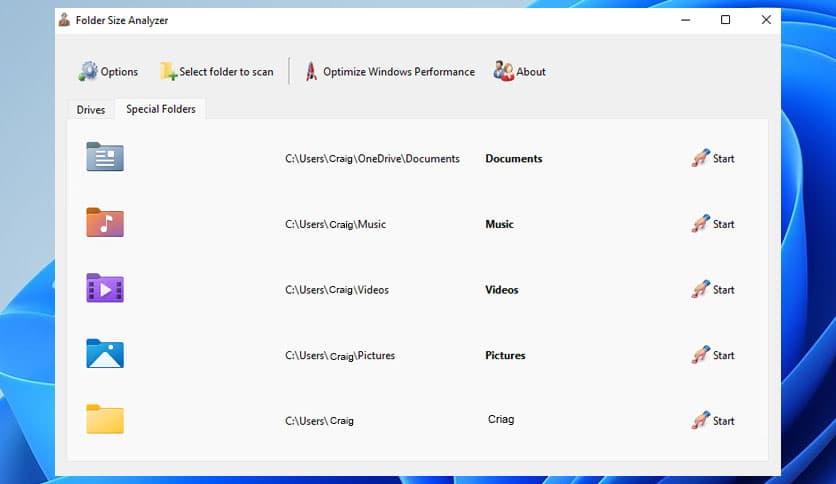Start scanning the Criag user folder

[x=724, y=421]
